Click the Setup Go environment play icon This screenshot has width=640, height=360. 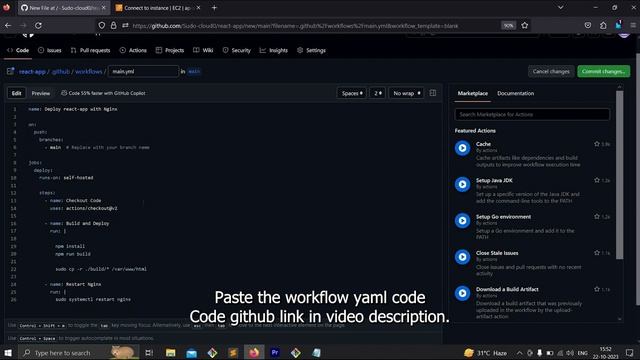pyautogui.click(x=462, y=220)
